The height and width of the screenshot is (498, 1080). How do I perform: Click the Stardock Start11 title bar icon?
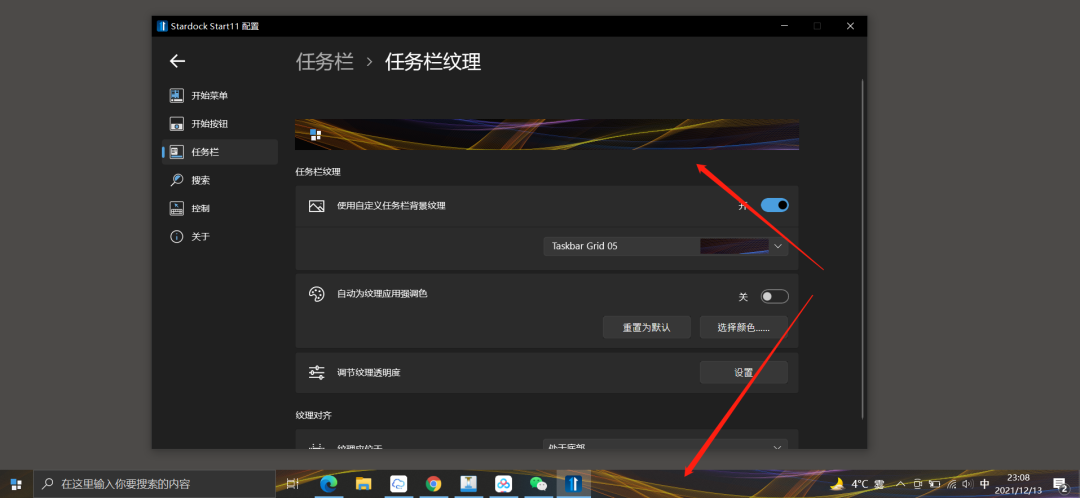pos(162,26)
